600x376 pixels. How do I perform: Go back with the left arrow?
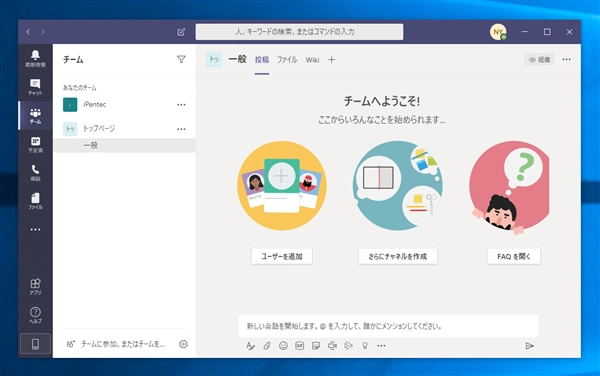[x=28, y=32]
